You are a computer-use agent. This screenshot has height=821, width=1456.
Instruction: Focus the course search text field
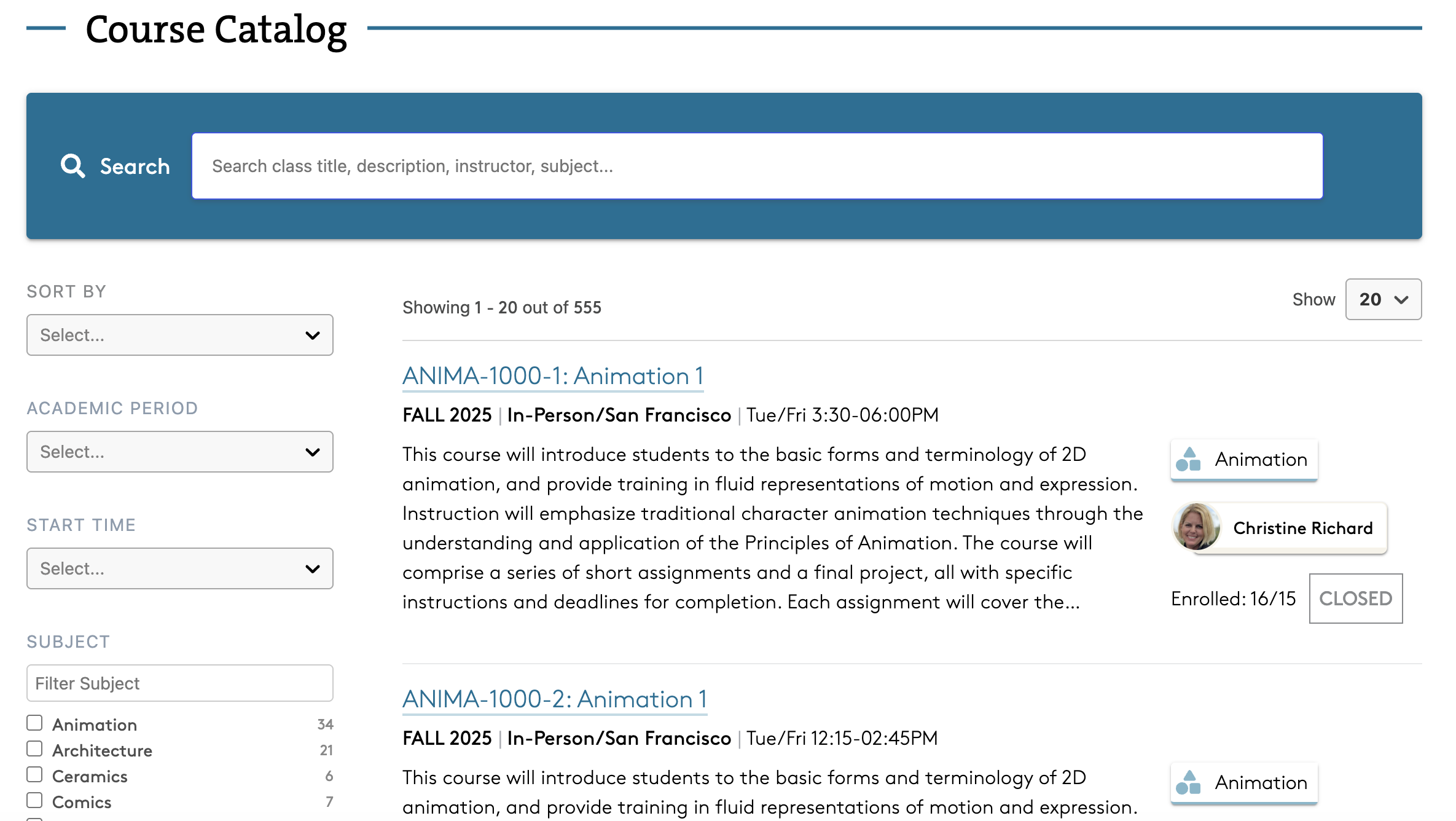(757, 166)
